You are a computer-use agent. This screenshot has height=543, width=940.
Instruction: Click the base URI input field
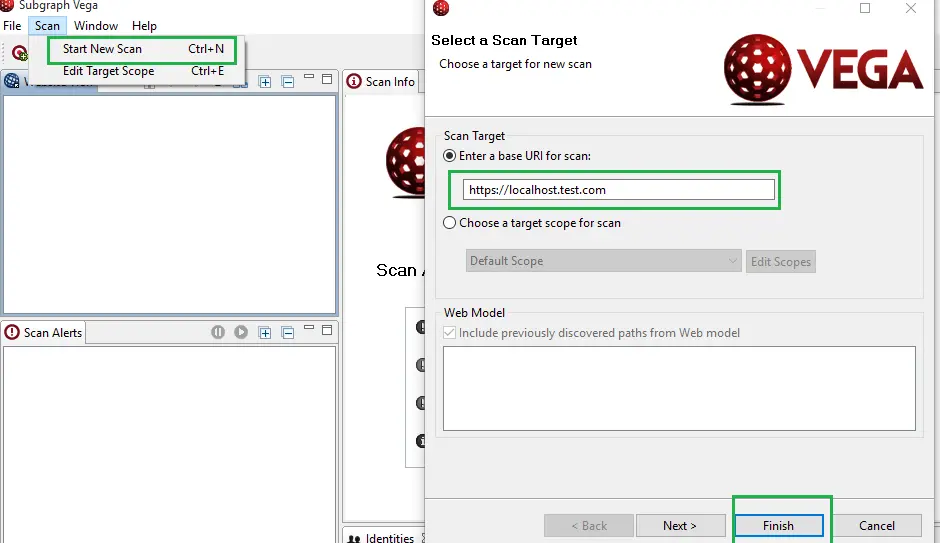619,190
